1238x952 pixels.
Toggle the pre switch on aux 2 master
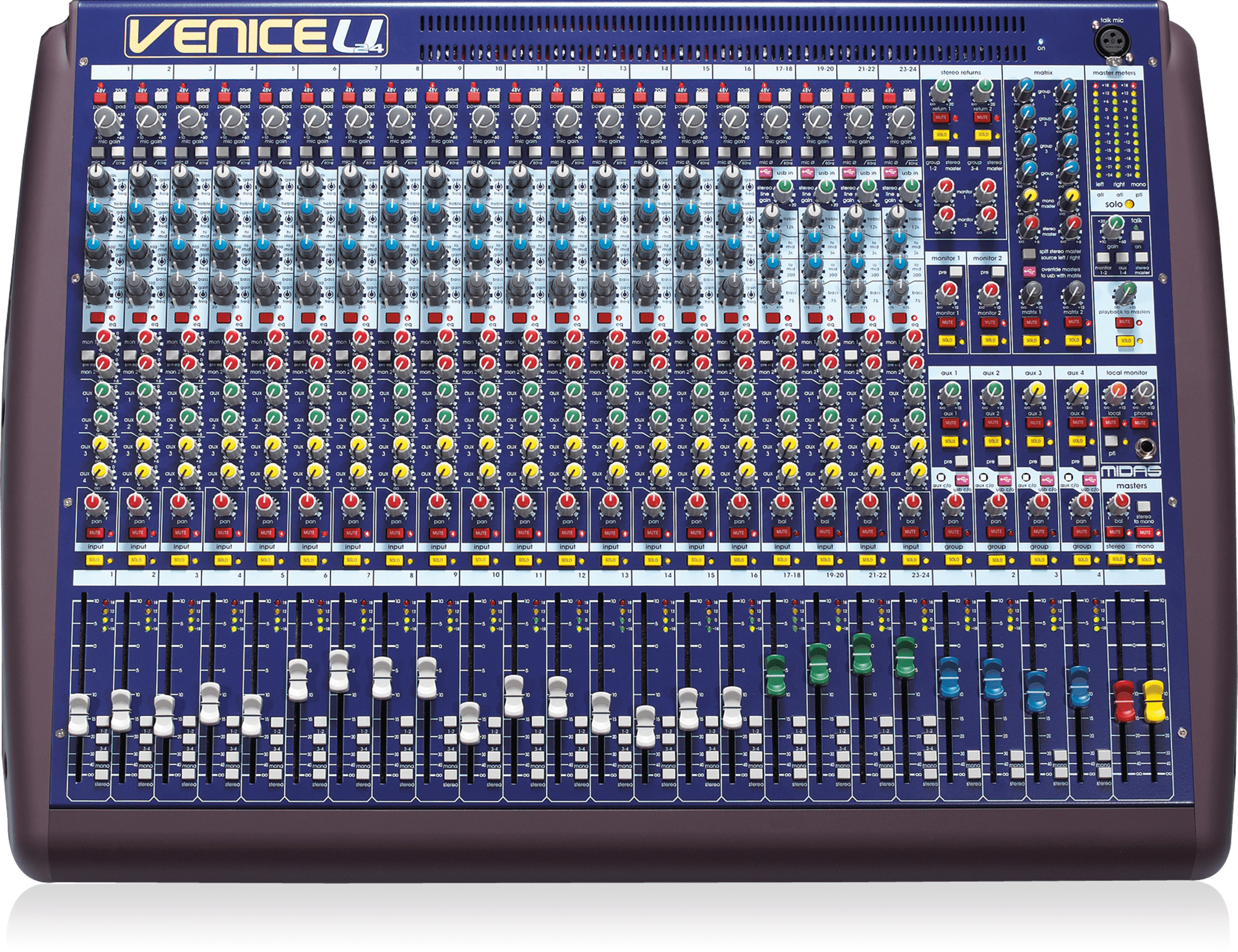point(1004,461)
